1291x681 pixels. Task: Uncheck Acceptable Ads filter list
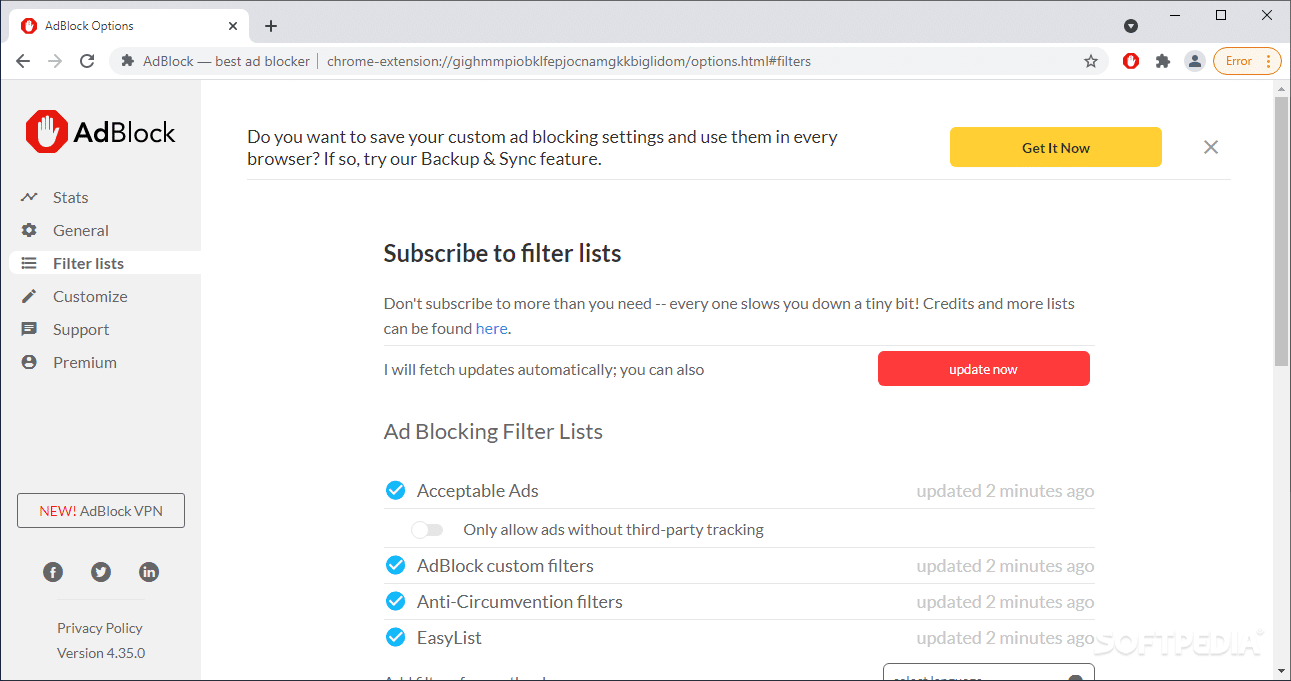pos(395,490)
